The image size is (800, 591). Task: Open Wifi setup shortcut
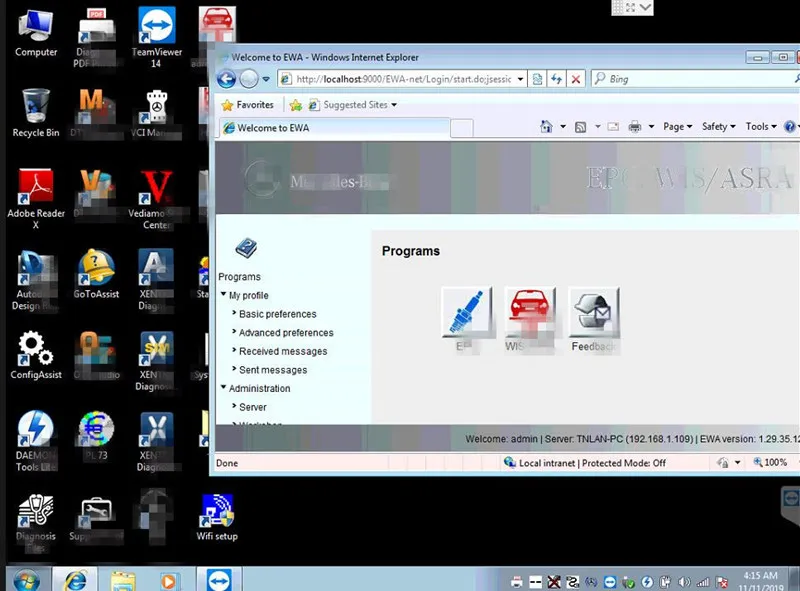pyautogui.click(x=217, y=517)
